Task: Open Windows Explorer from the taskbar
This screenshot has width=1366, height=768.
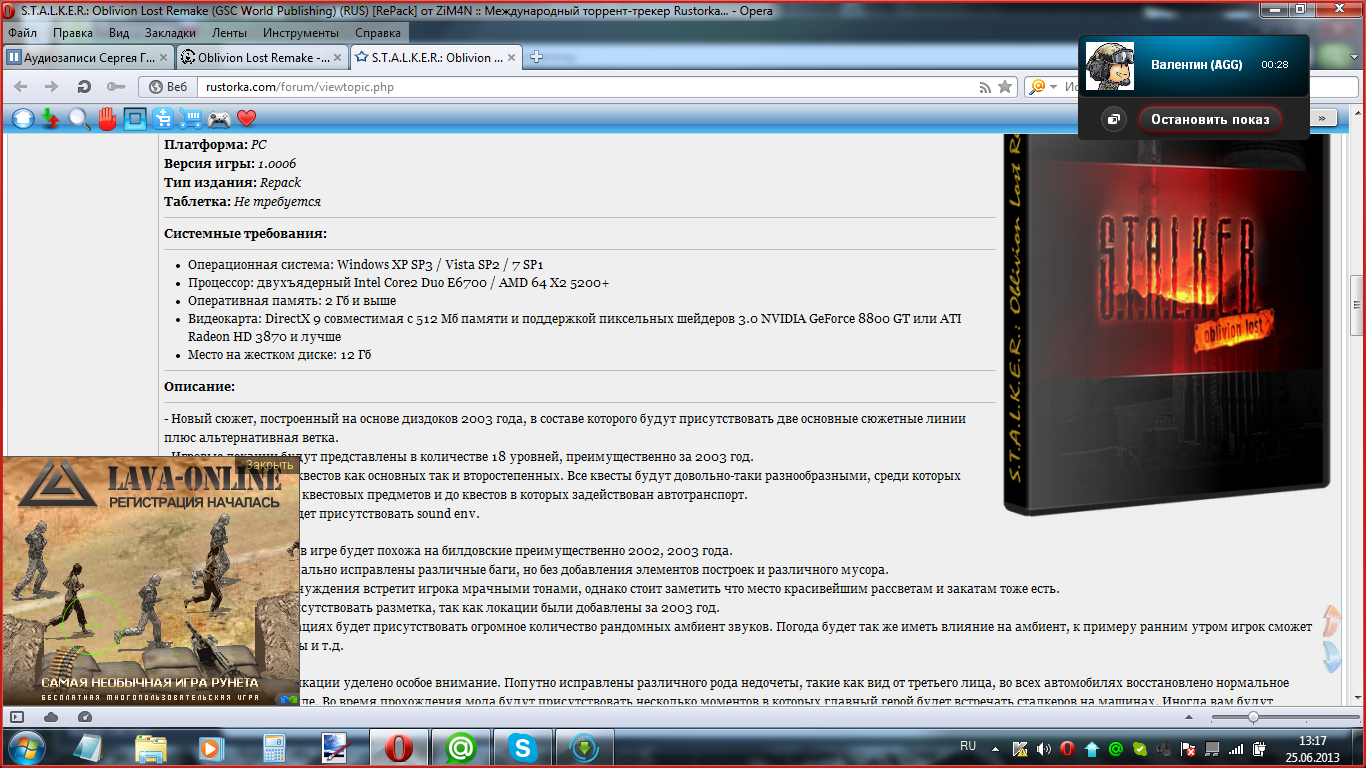Action: pos(151,747)
